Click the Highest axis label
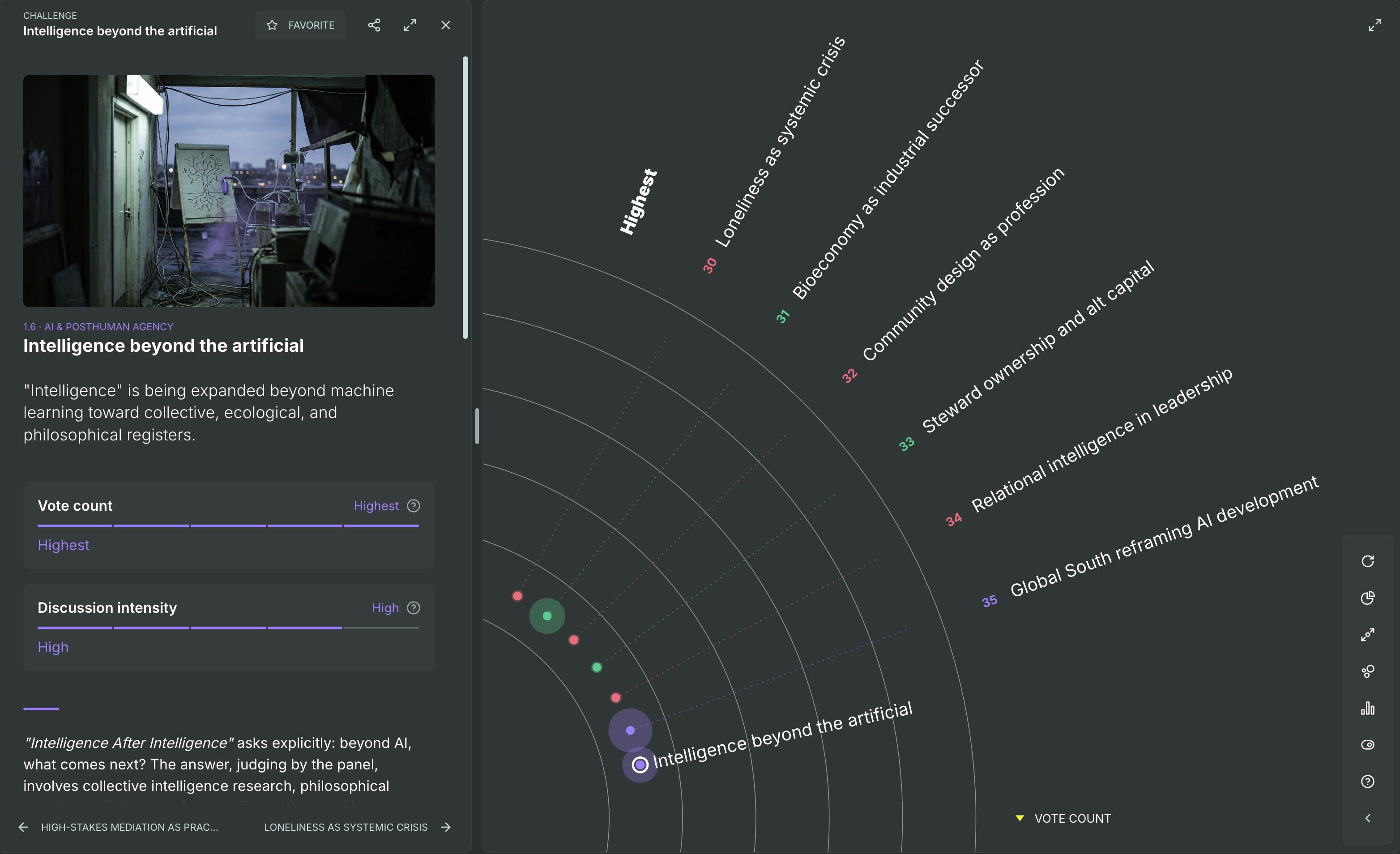 [x=639, y=202]
